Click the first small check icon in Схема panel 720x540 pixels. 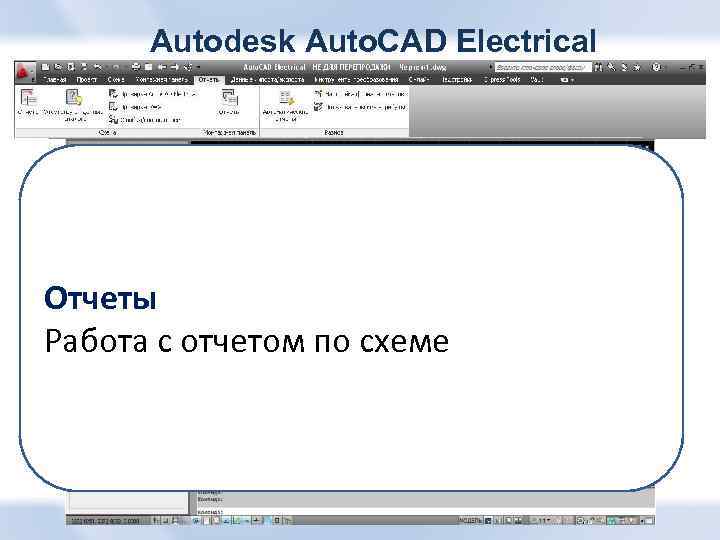(x=113, y=94)
